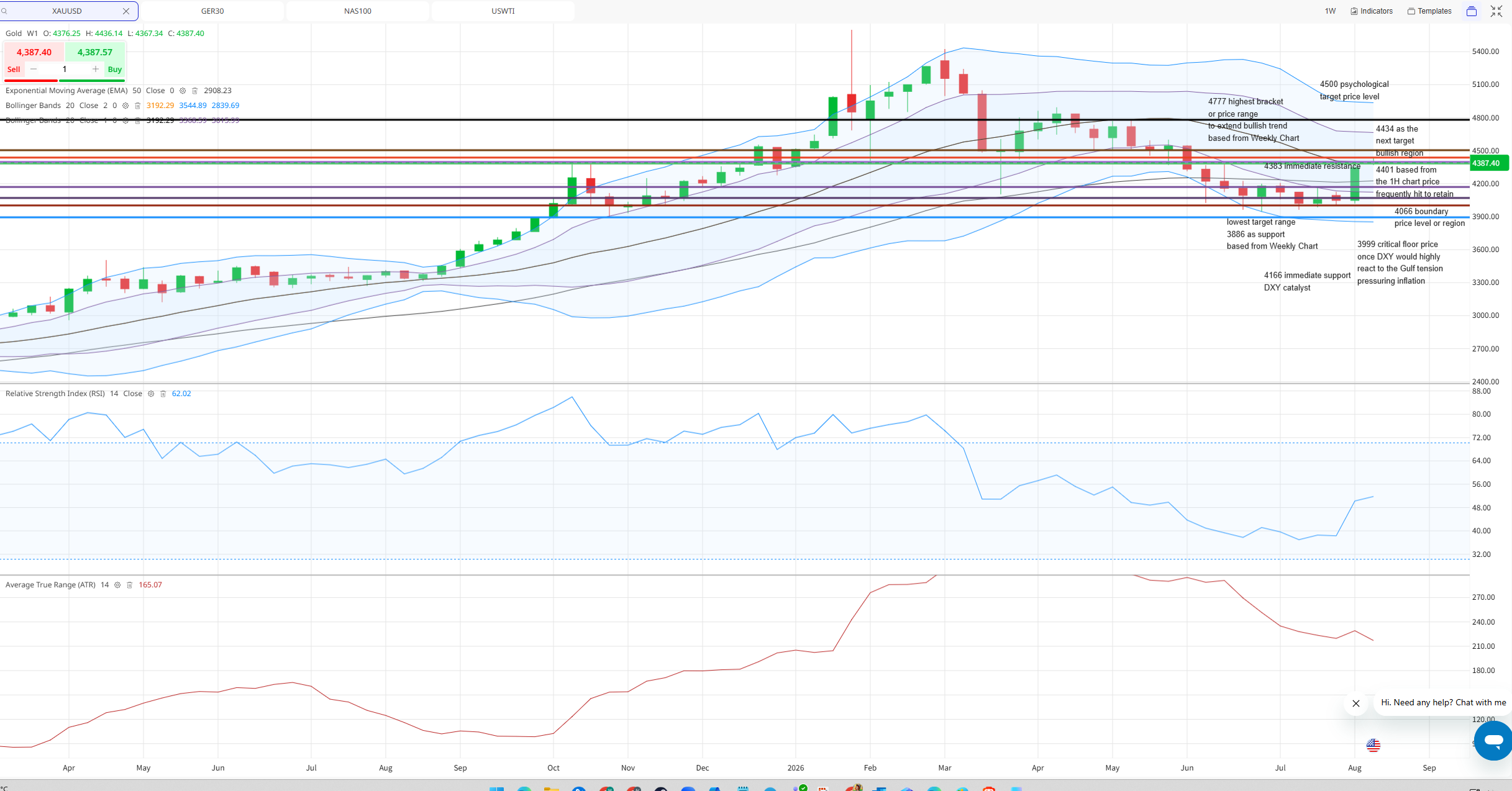Screen dimensions: 1512x791
Task: Open the Templates menu
Action: (x=1429, y=11)
